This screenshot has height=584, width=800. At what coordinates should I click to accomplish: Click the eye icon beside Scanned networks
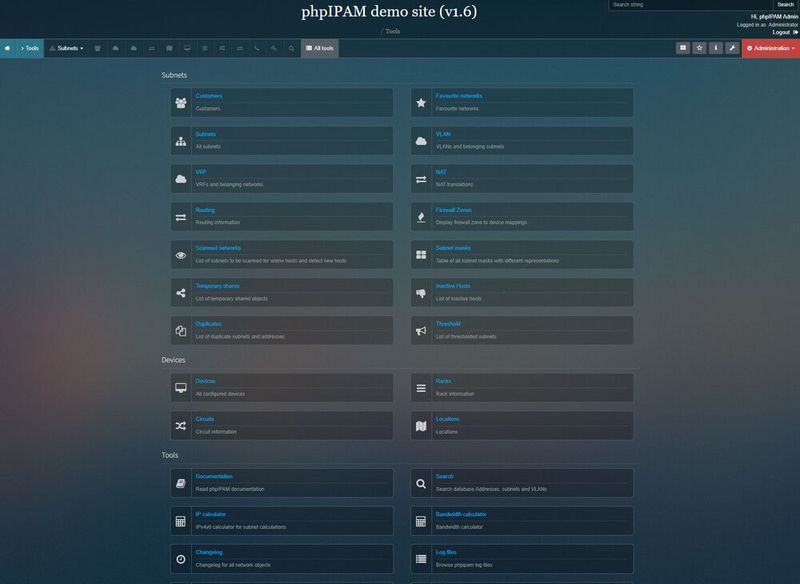(180, 253)
